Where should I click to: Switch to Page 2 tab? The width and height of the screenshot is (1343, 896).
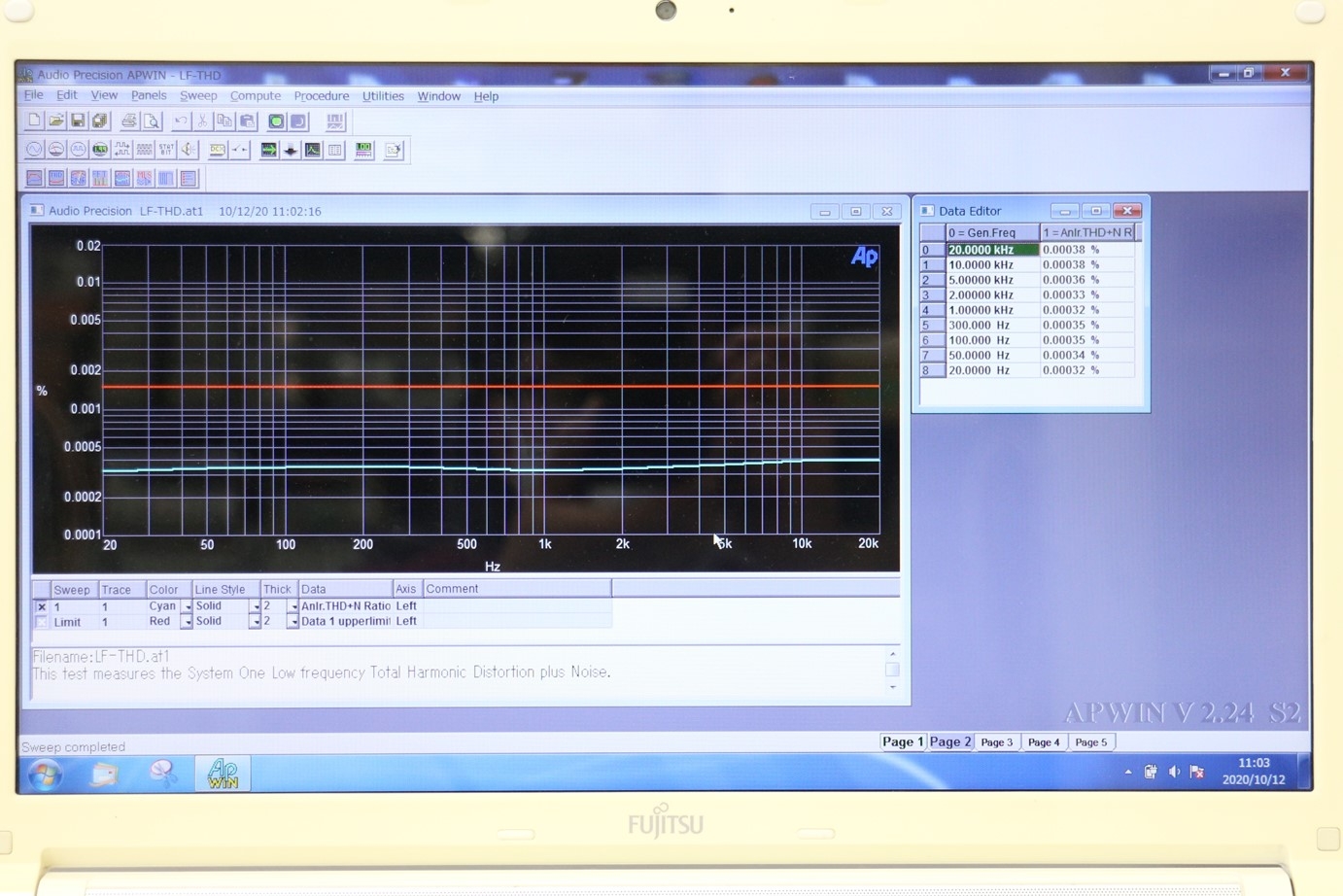pos(949,741)
